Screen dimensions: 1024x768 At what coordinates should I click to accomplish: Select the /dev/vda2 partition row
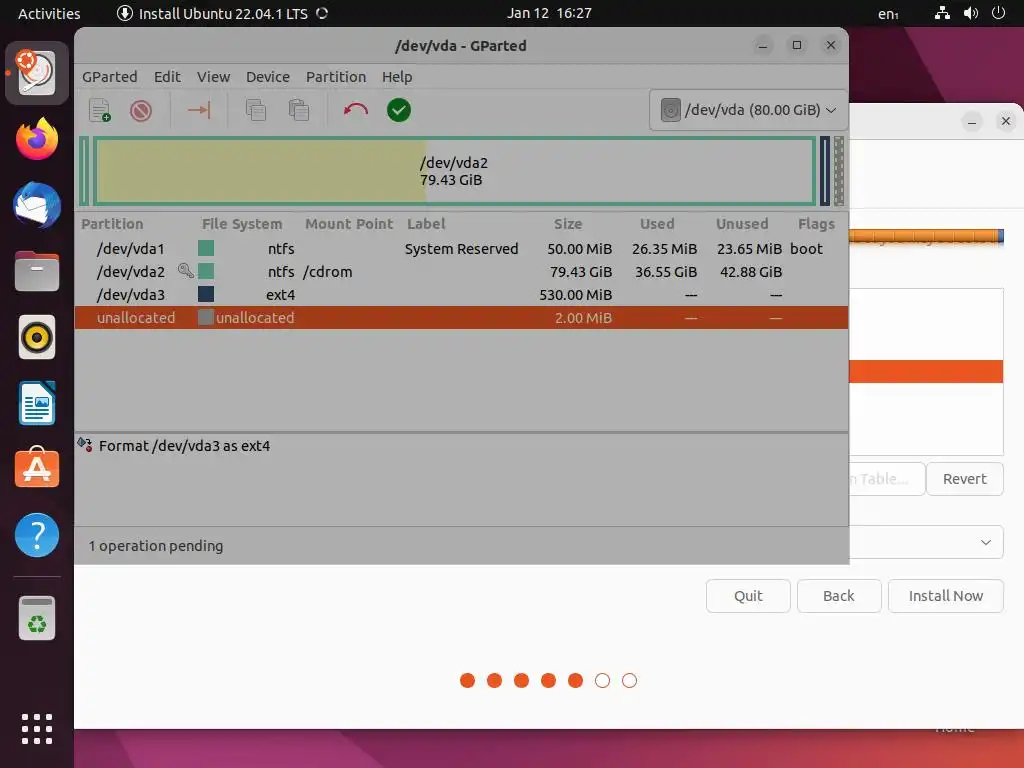(x=461, y=271)
